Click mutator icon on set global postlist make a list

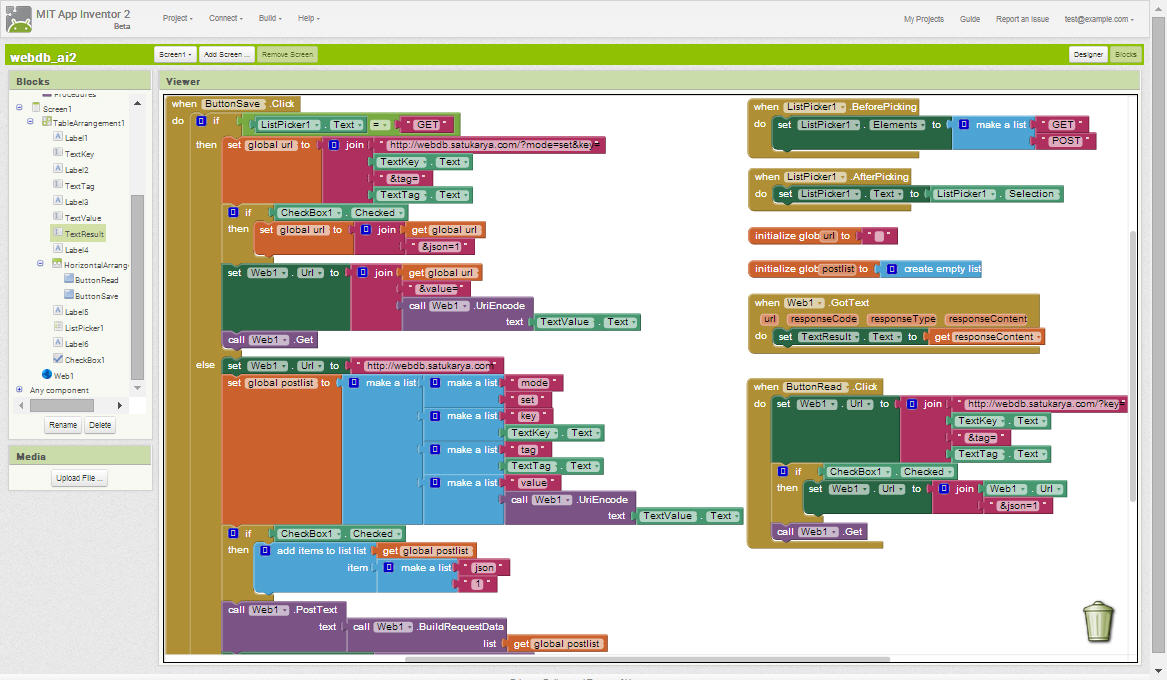354,382
